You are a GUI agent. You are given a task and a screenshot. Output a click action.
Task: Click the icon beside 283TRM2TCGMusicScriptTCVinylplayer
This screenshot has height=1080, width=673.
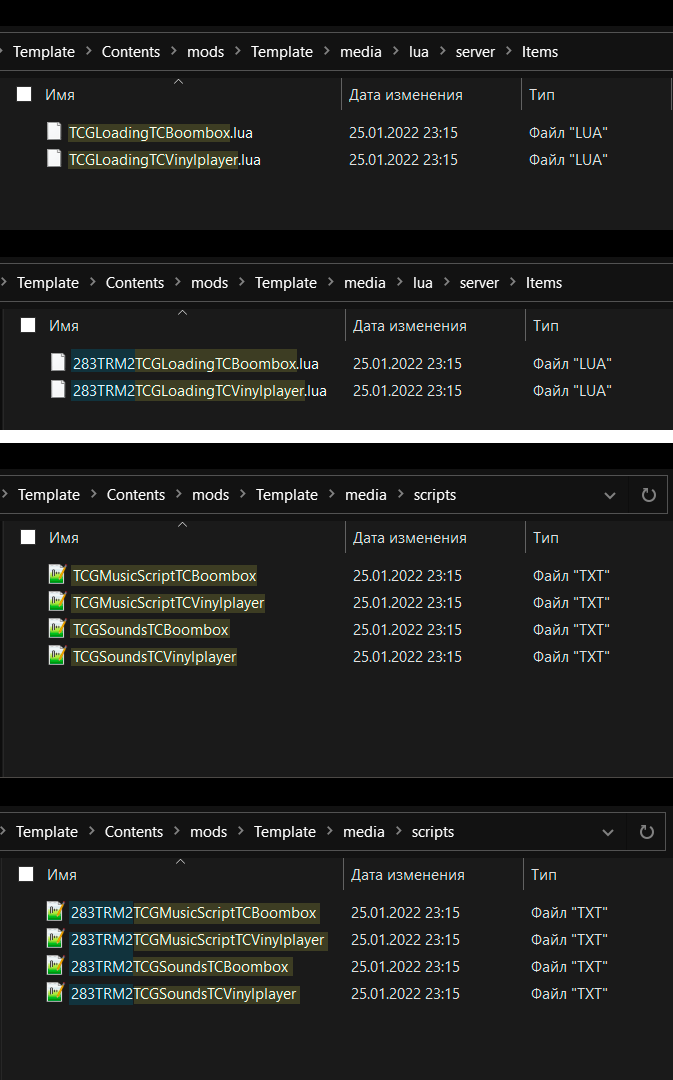[x=55, y=940]
